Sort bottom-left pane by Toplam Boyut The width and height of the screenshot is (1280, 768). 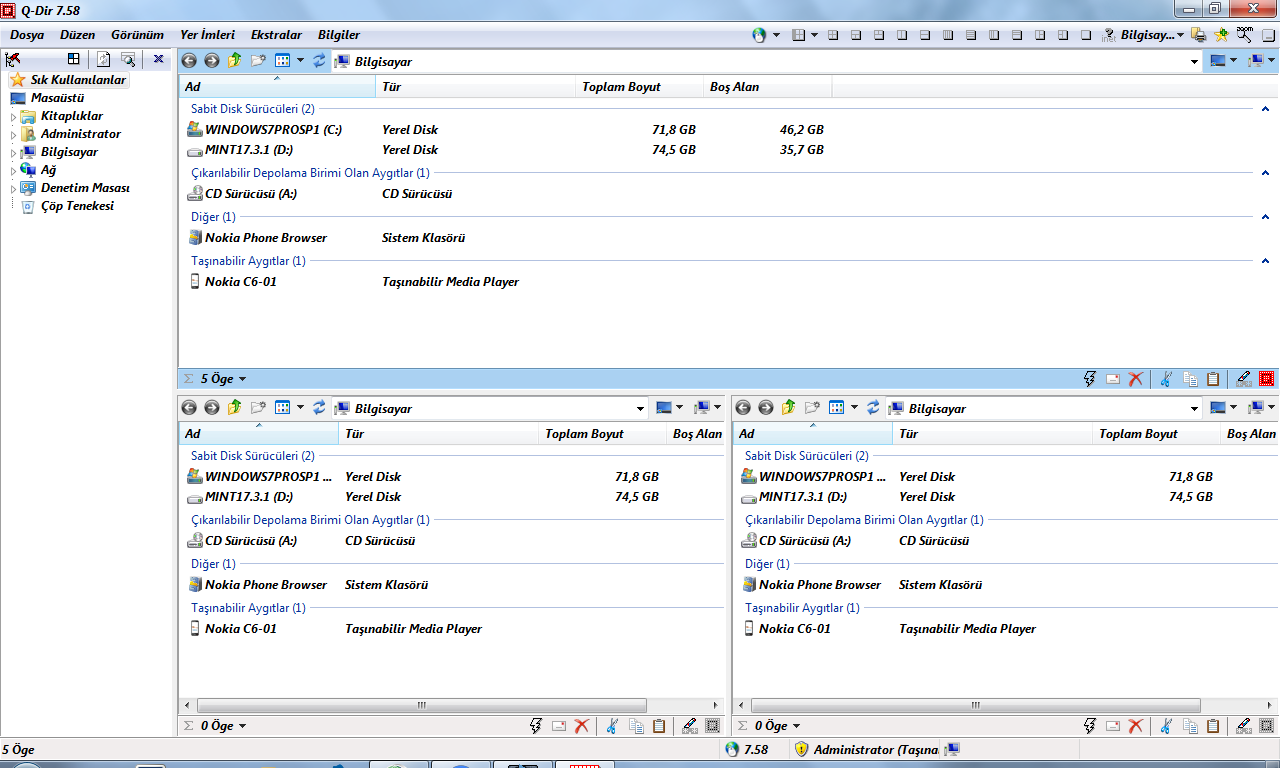[x=603, y=434]
